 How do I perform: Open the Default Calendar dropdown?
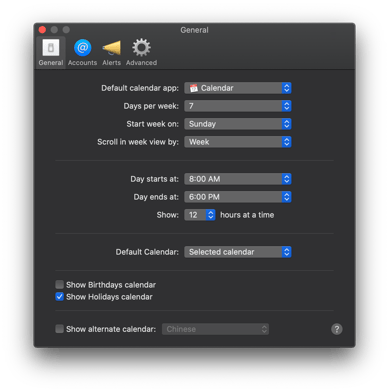238,252
